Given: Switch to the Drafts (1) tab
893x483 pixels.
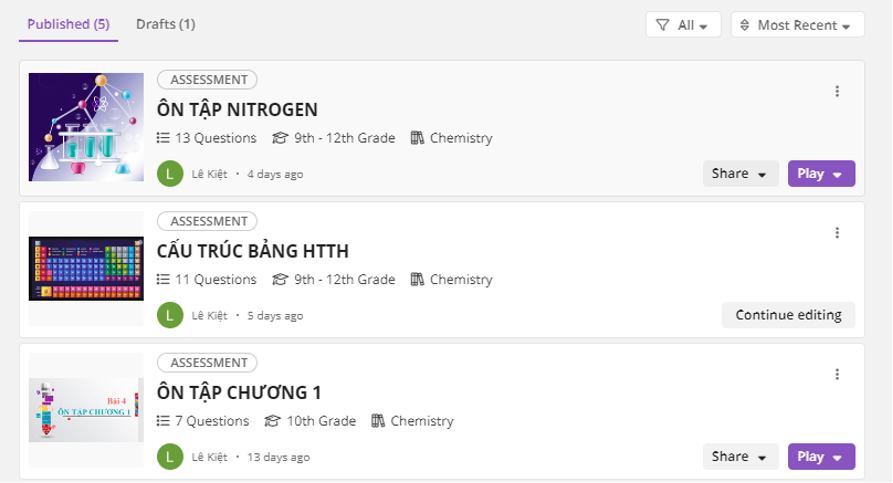Looking at the screenshot, I should point(165,24).
